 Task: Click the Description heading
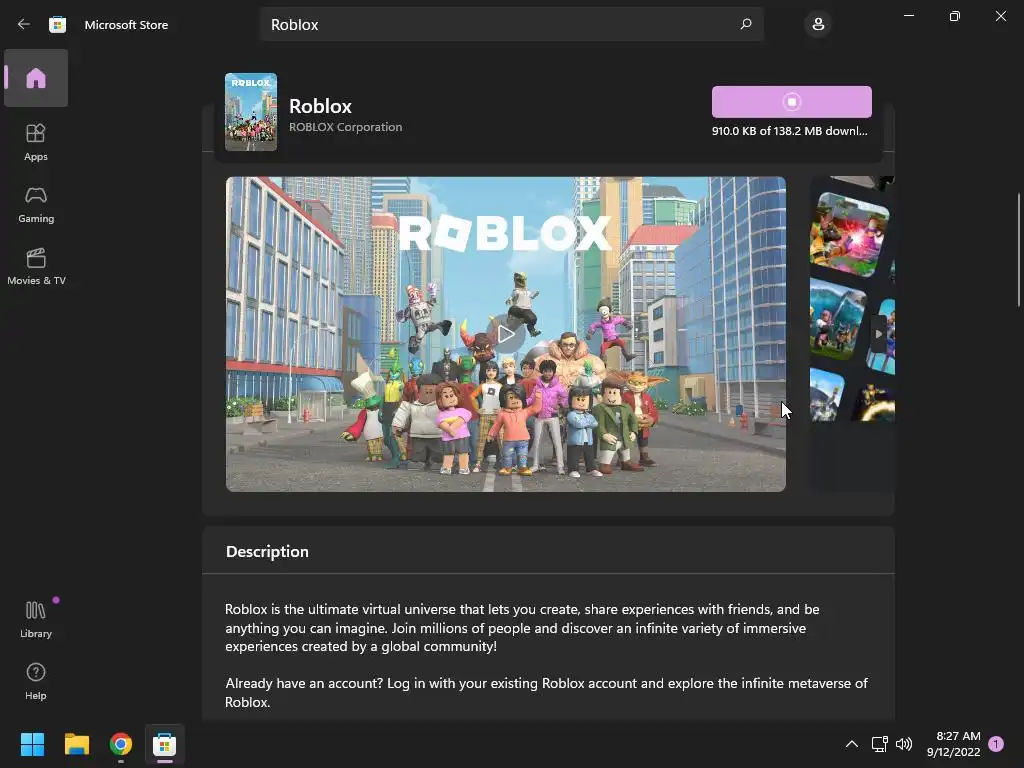coord(267,551)
